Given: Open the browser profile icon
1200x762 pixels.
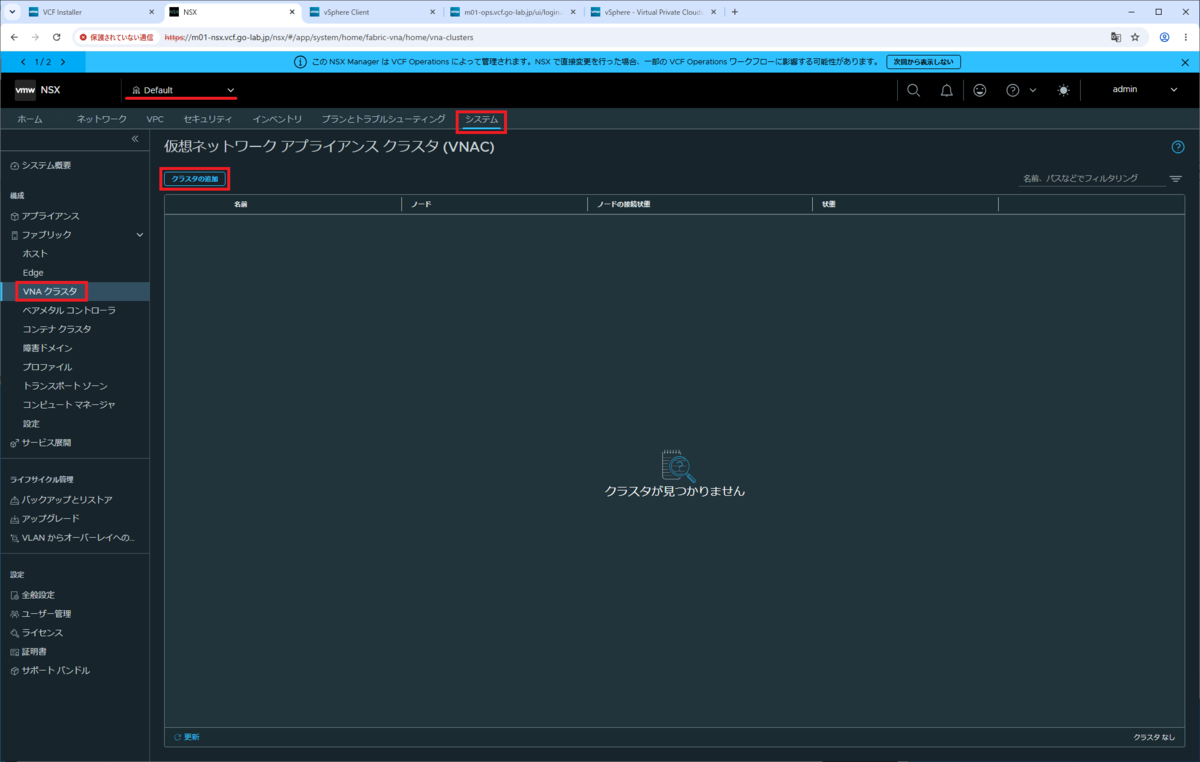Looking at the screenshot, I should [1164, 37].
